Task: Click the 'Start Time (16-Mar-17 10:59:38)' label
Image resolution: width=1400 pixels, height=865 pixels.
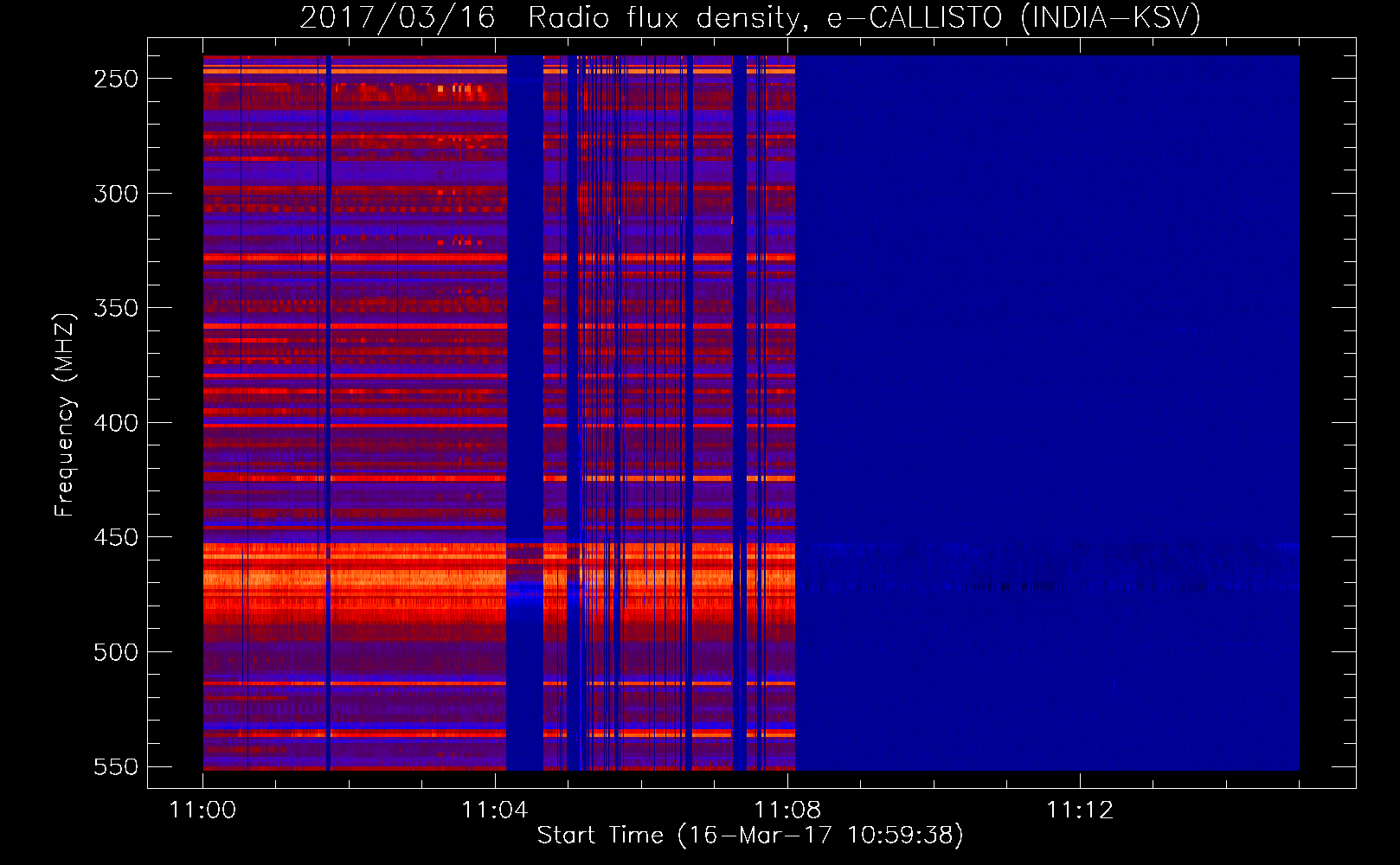Action: (x=750, y=835)
